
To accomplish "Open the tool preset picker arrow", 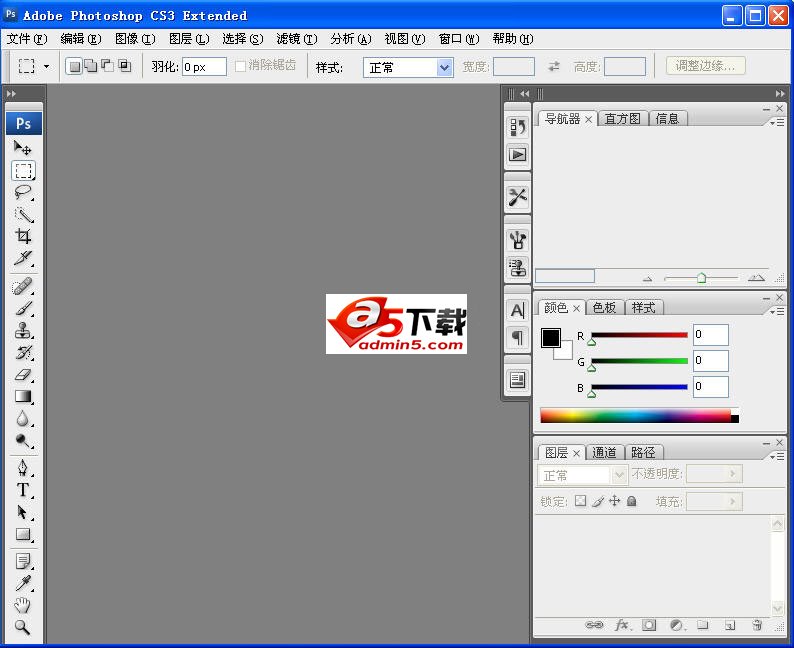I will pyautogui.click(x=46, y=67).
